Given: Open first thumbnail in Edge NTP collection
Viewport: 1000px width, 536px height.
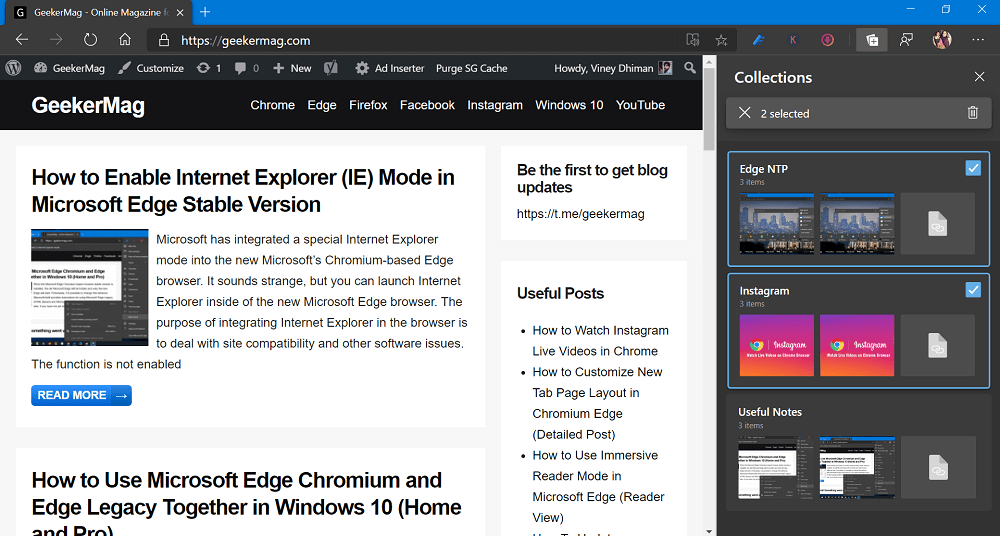Looking at the screenshot, I should tap(777, 223).
